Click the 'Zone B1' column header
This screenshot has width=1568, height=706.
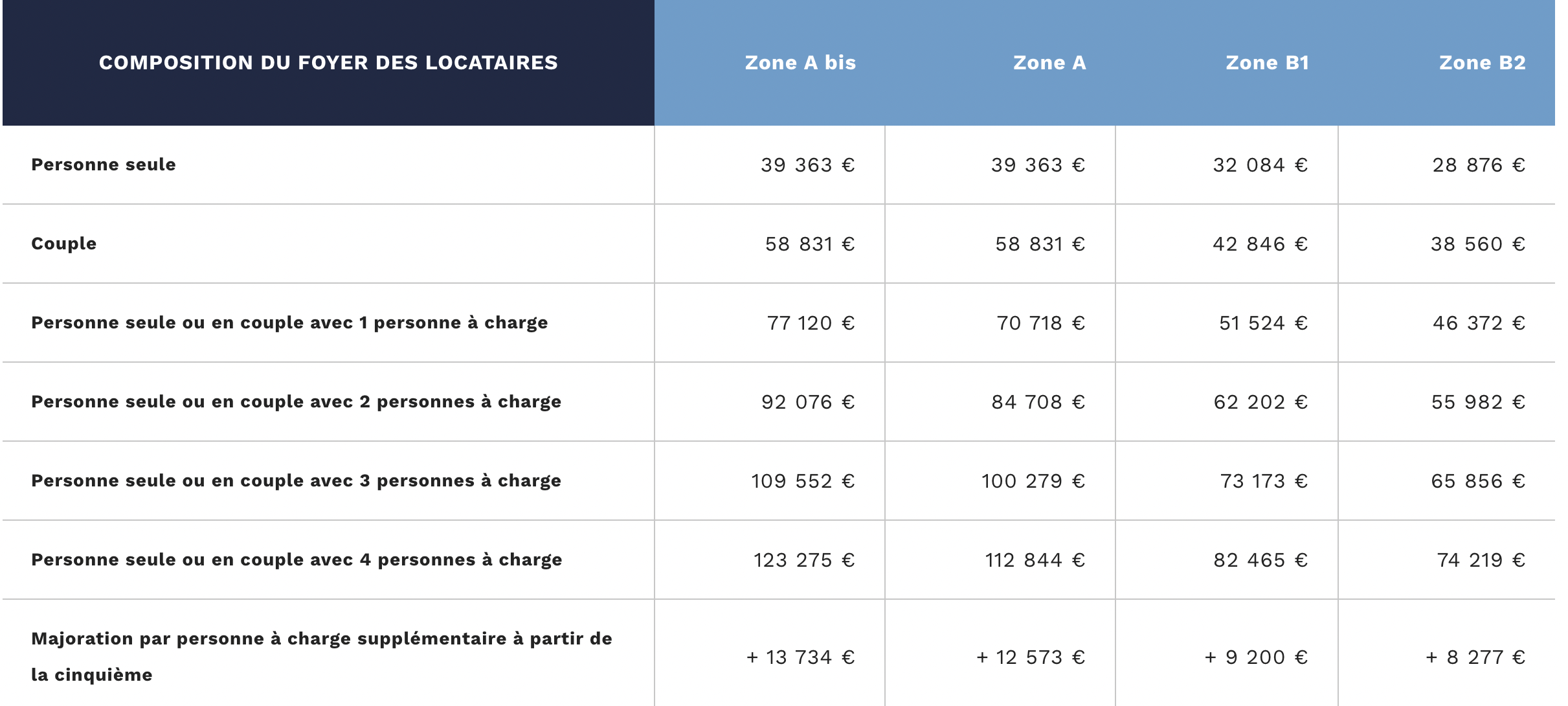[1267, 63]
